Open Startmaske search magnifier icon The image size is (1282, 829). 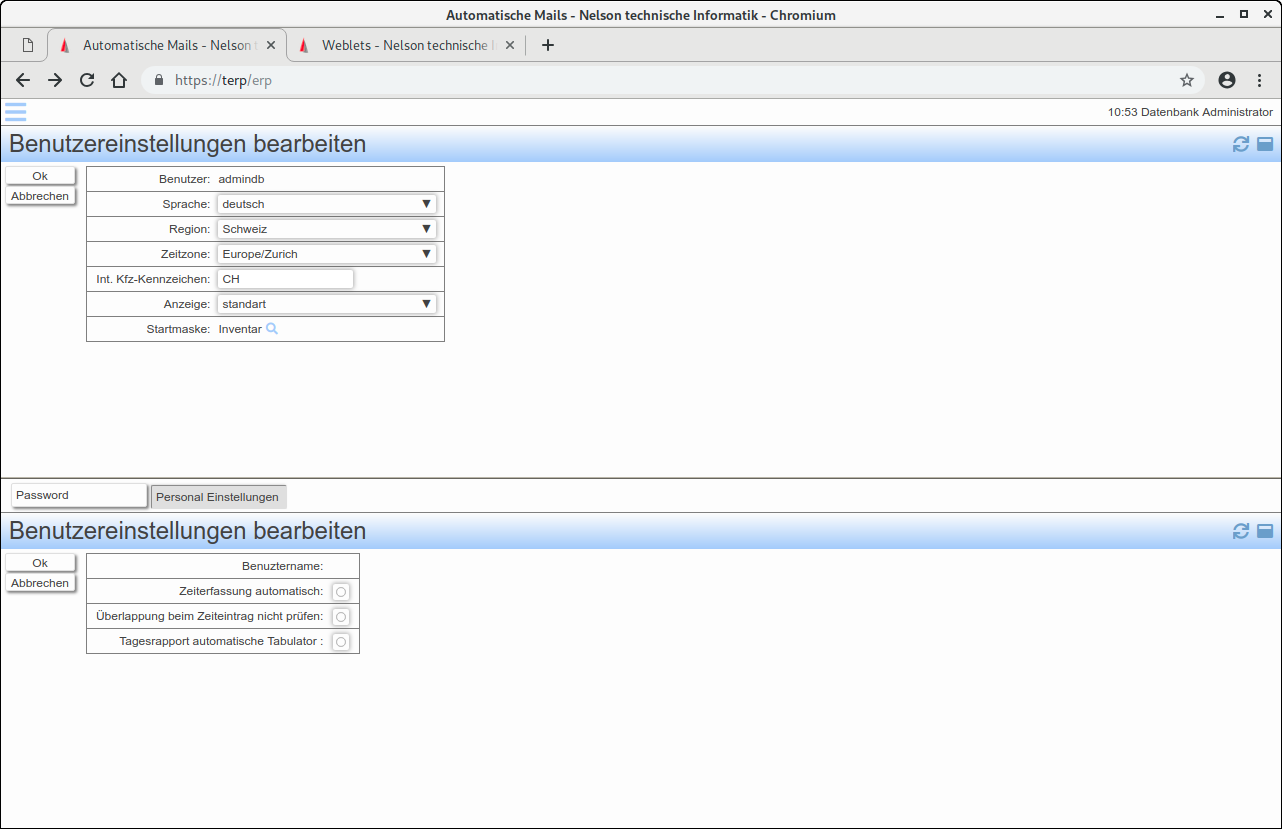[272, 329]
